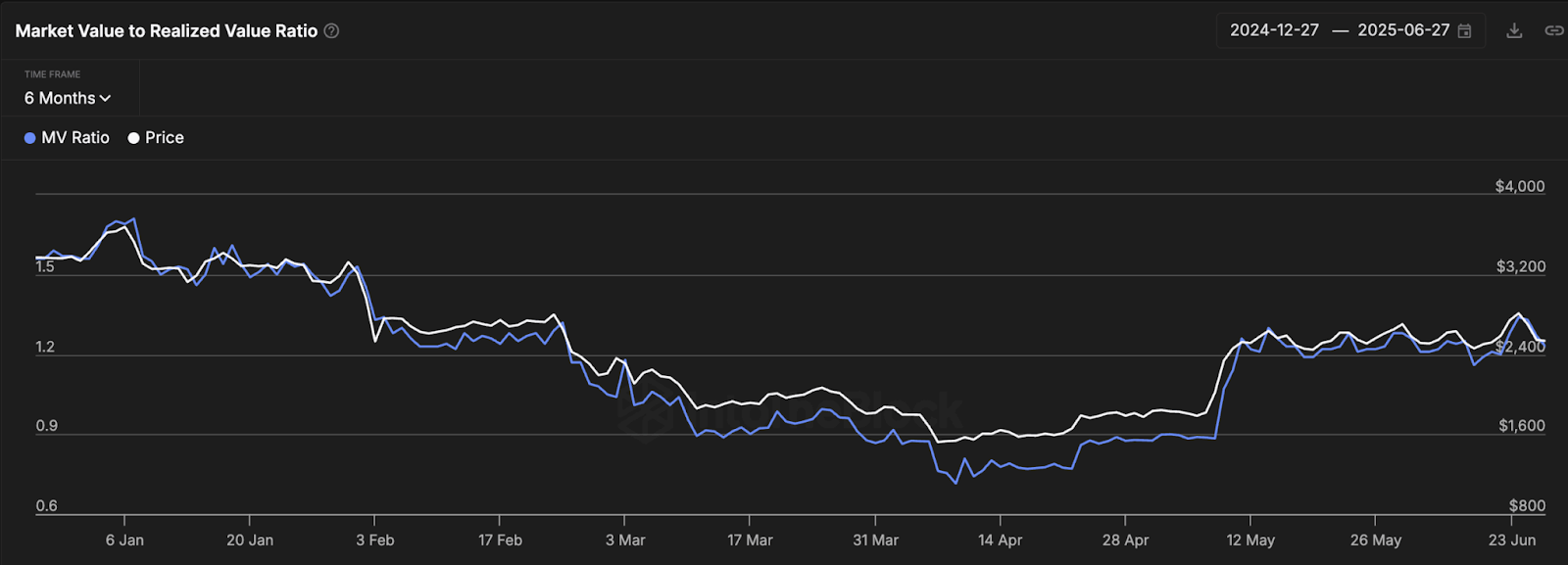Click the 12 May date axis label

click(1250, 541)
